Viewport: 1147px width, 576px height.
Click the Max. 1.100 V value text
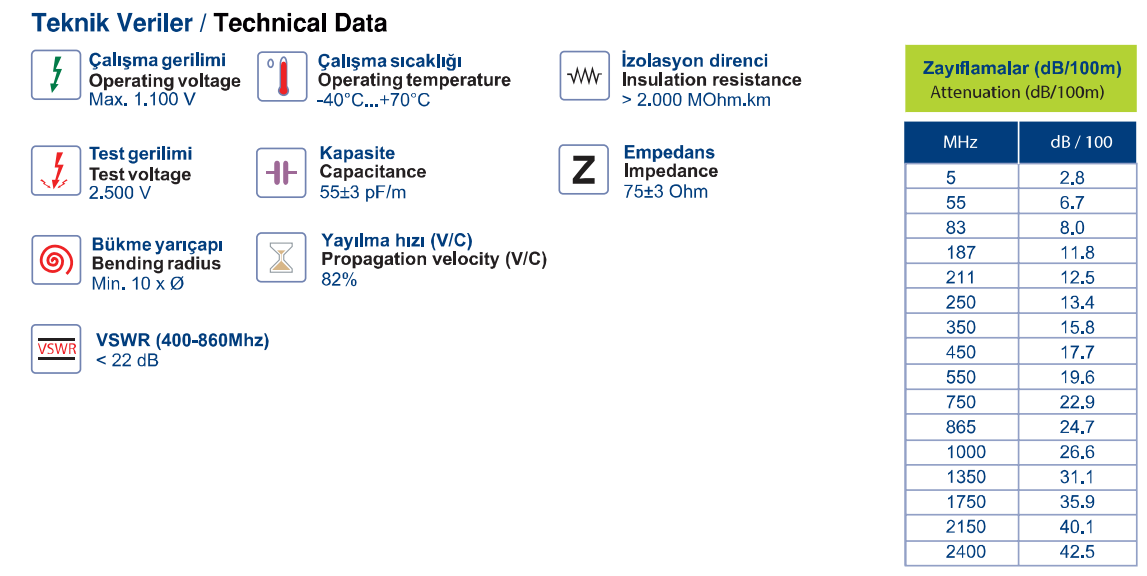point(142,100)
